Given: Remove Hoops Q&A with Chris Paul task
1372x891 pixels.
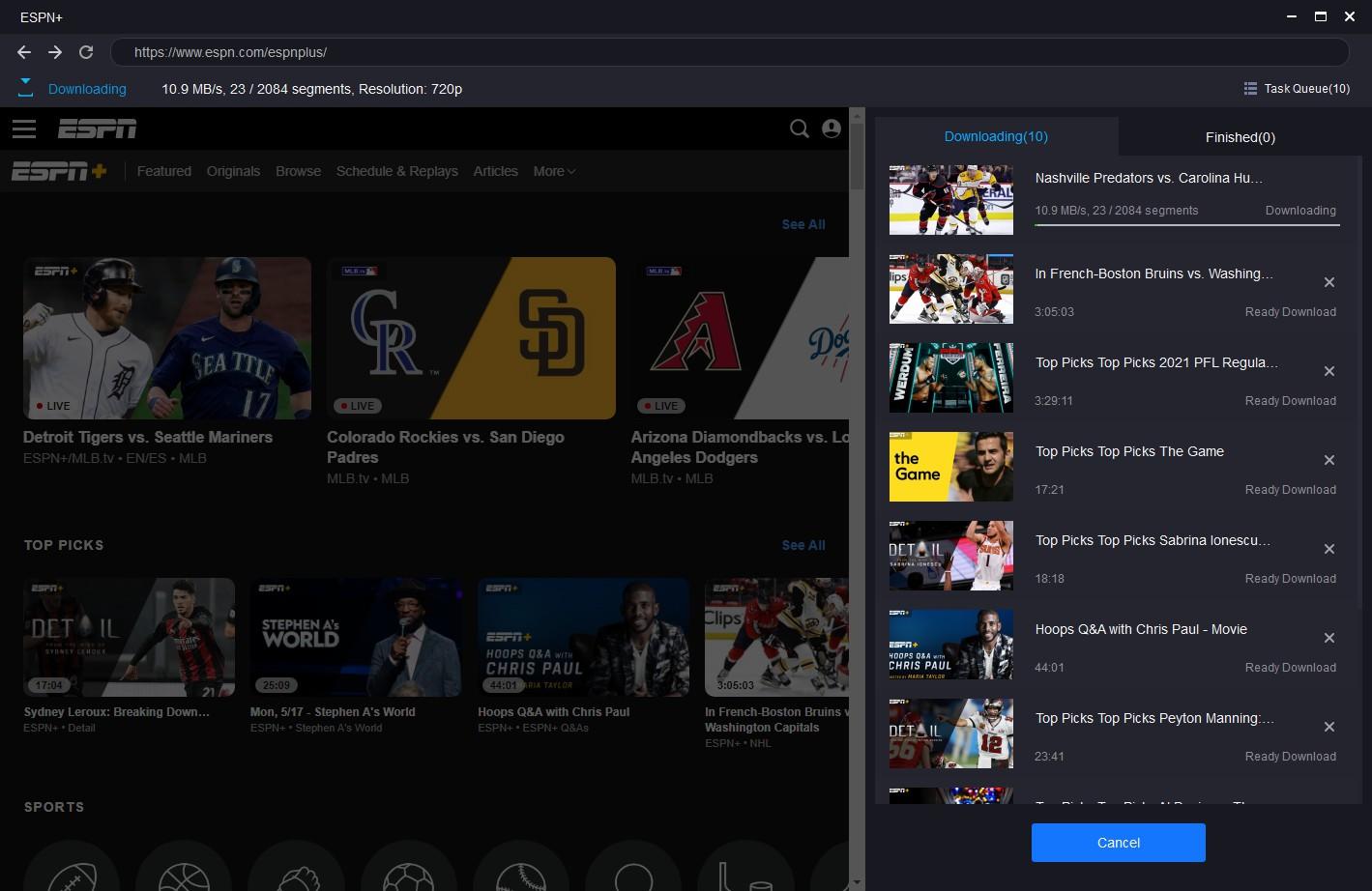Looking at the screenshot, I should (1329, 638).
